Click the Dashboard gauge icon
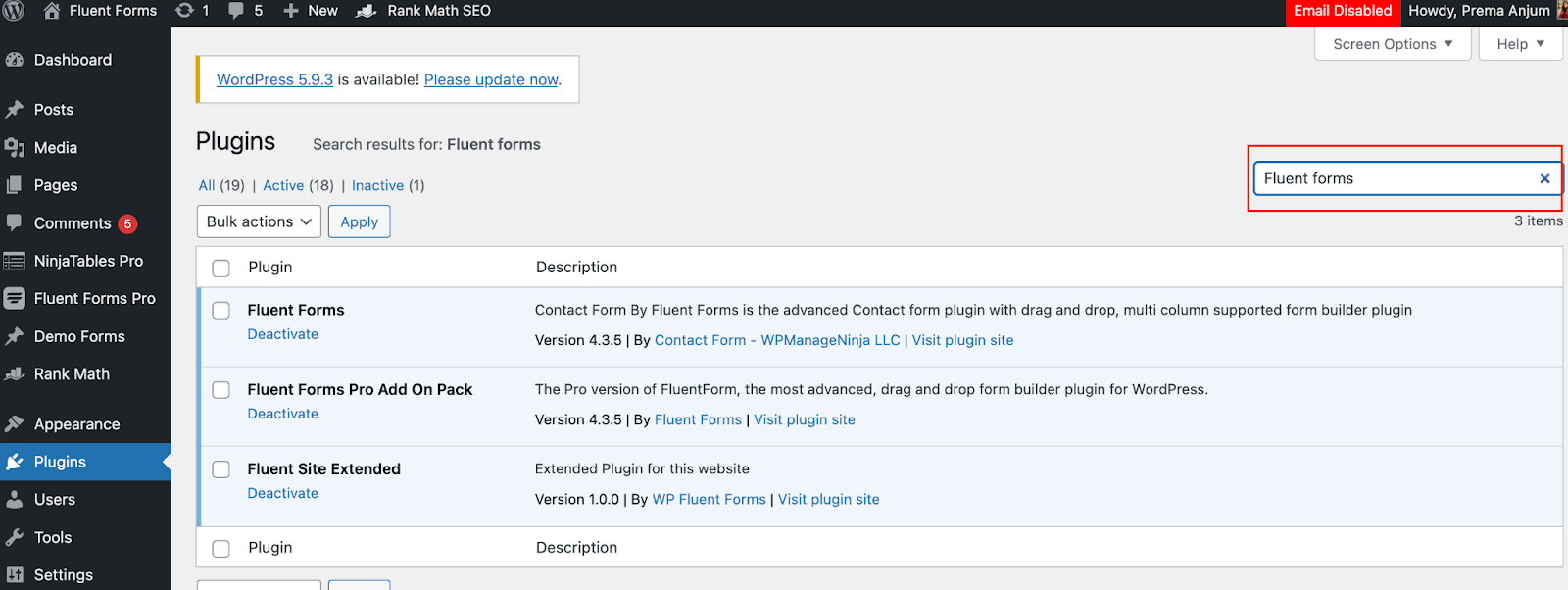This screenshot has width=1568, height=590. pyautogui.click(x=14, y=60)
